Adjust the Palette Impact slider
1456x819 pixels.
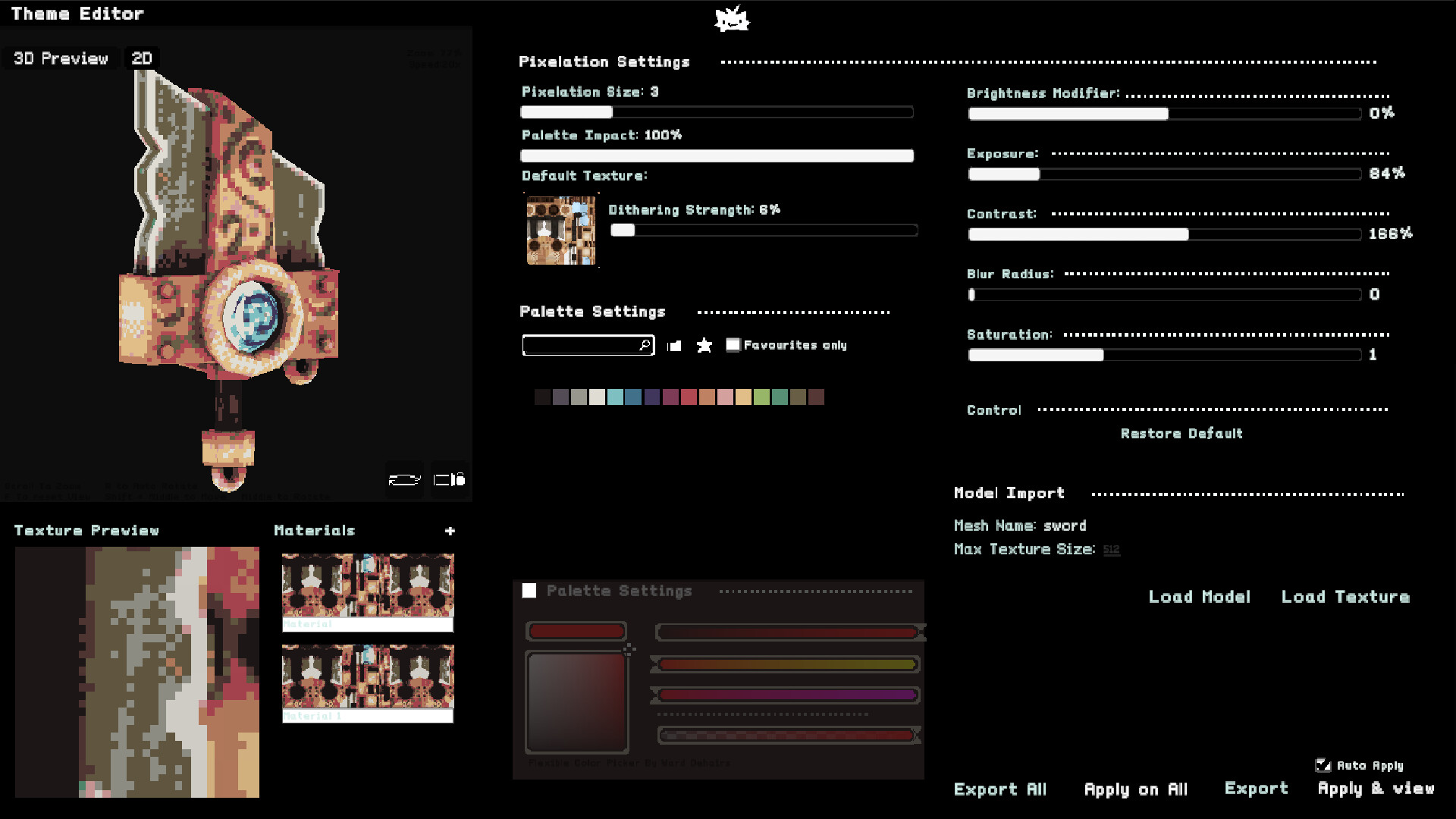[x=717, y=155]
